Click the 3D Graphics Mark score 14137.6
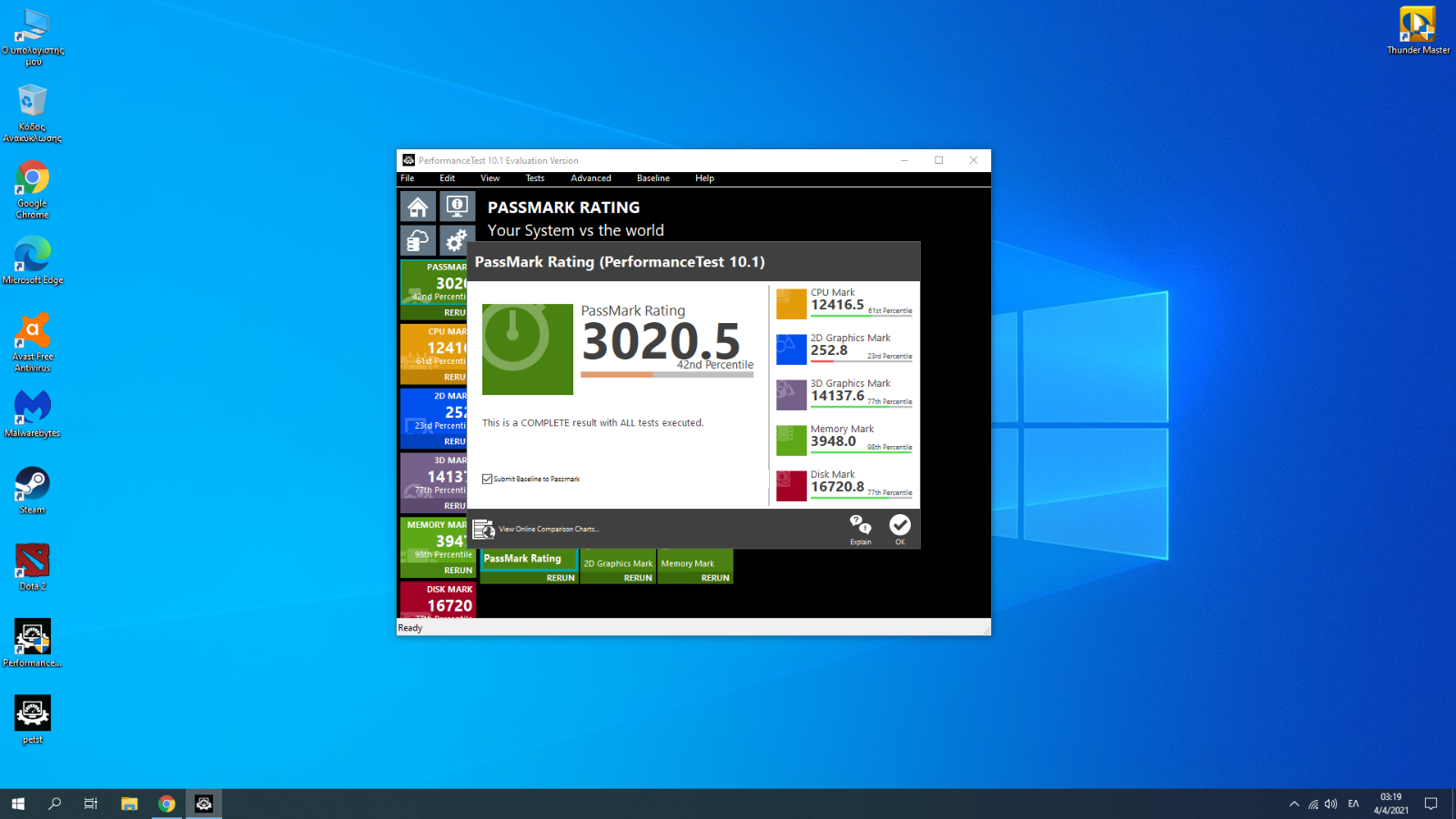Screen dimensions: 1456x819 pos(837,396)
